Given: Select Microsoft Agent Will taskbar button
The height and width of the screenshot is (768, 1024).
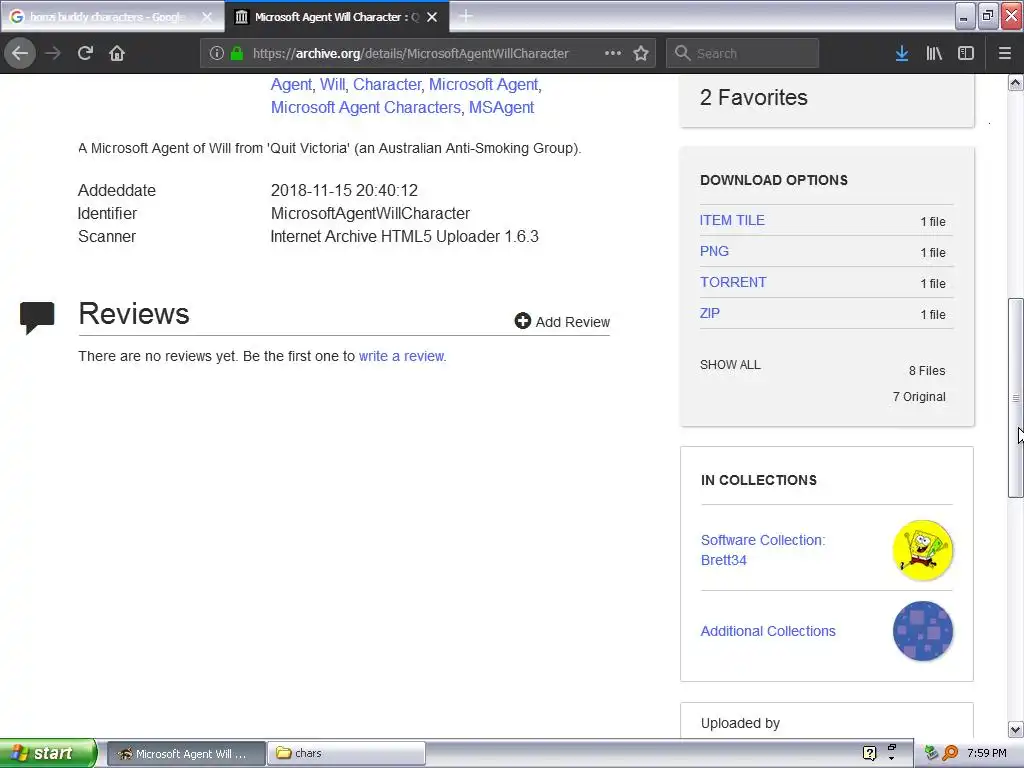Looking at the screenshot, I should 186,753.
